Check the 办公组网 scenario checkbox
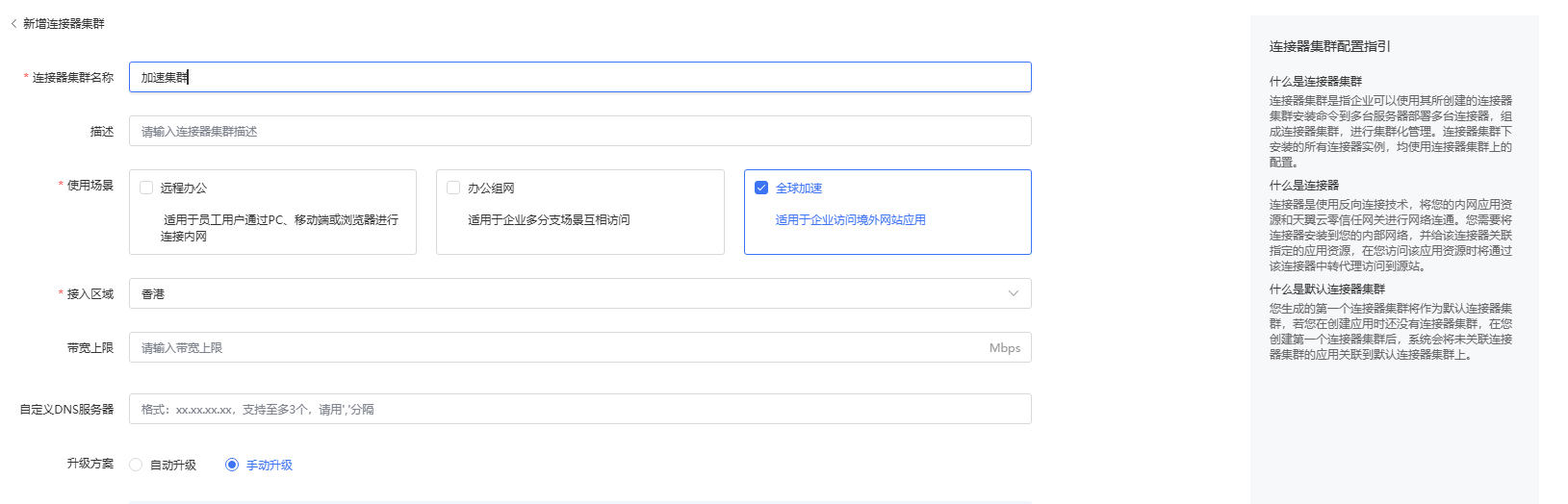Viewport: 1568px width, 504px height. pos(453,188)
